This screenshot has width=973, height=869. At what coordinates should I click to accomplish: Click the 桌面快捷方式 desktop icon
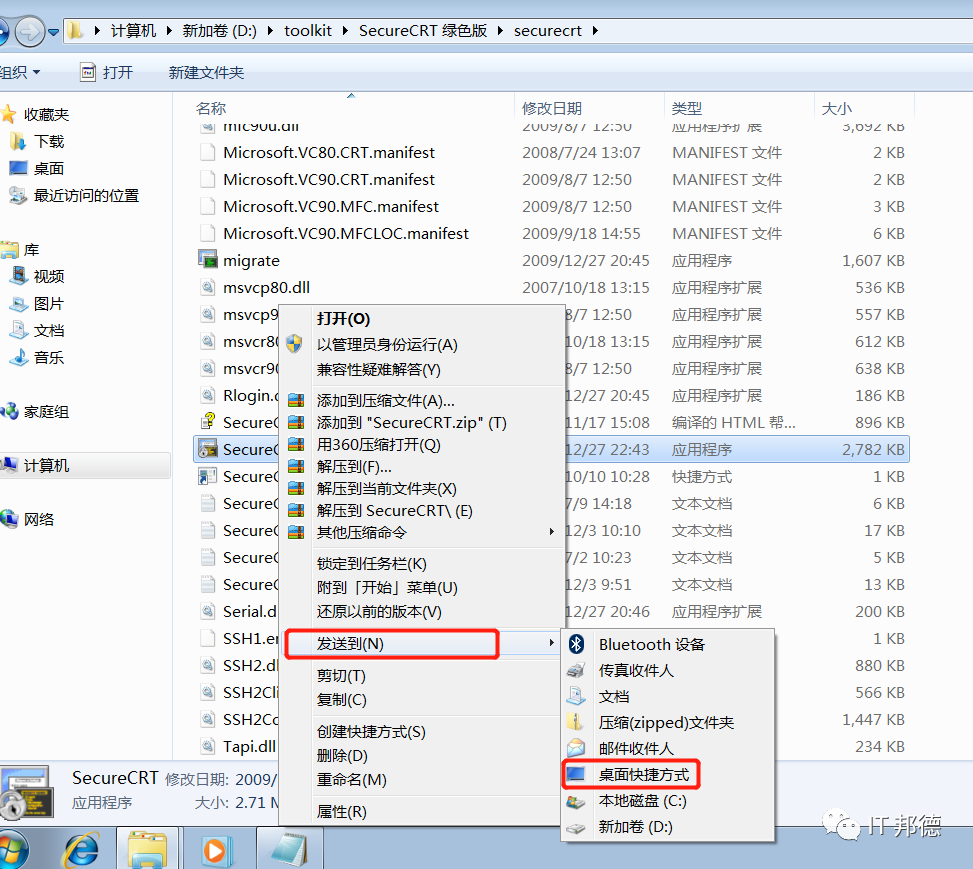point(576,774)
